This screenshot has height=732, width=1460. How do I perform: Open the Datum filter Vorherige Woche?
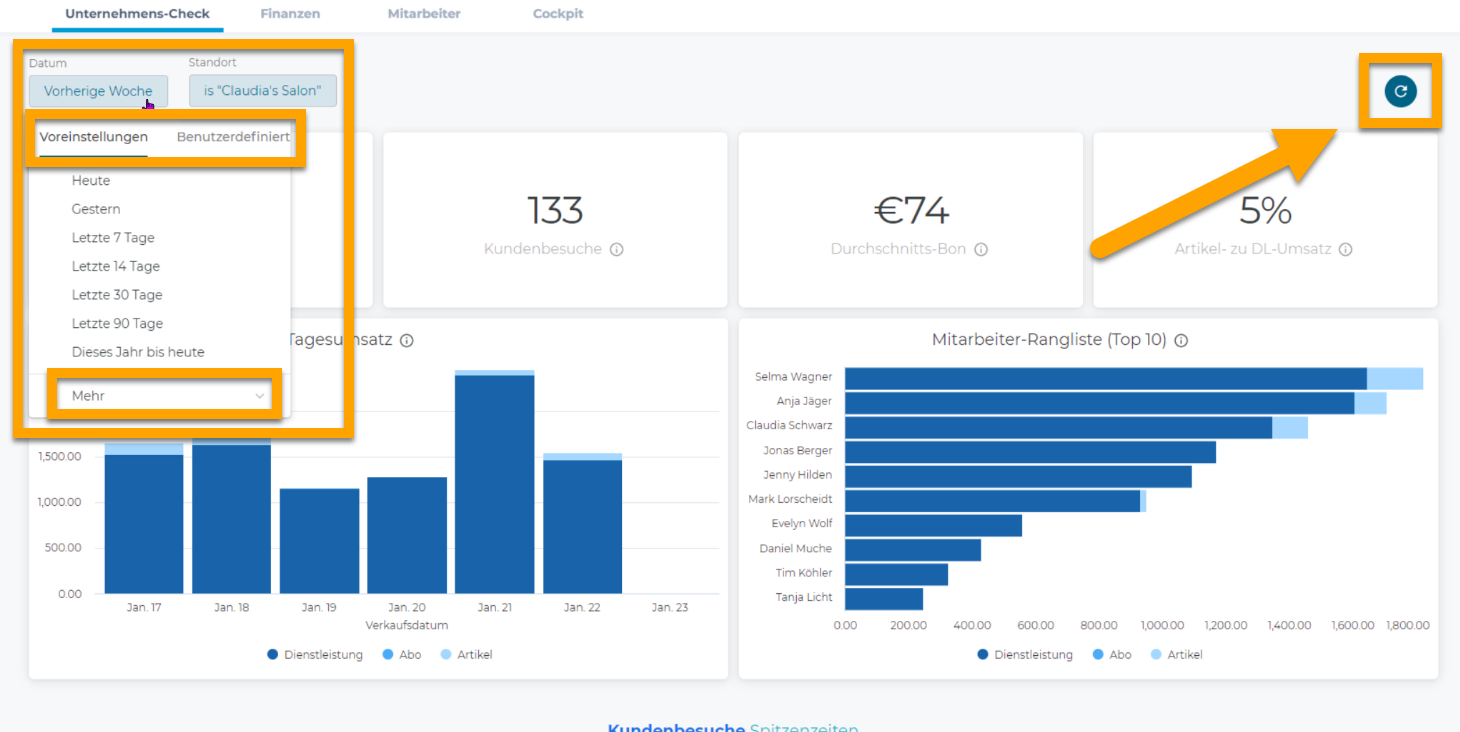tap(98, 91)
